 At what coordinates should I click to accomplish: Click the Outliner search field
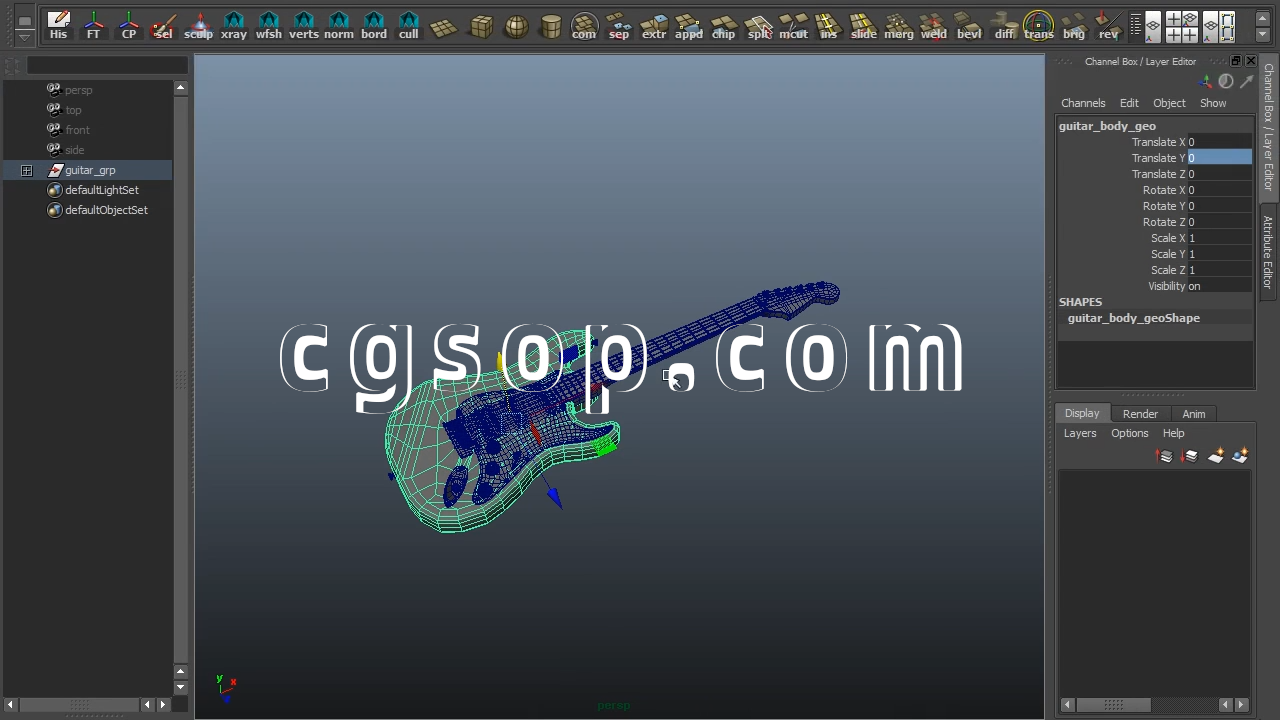(x=107, y=65)
